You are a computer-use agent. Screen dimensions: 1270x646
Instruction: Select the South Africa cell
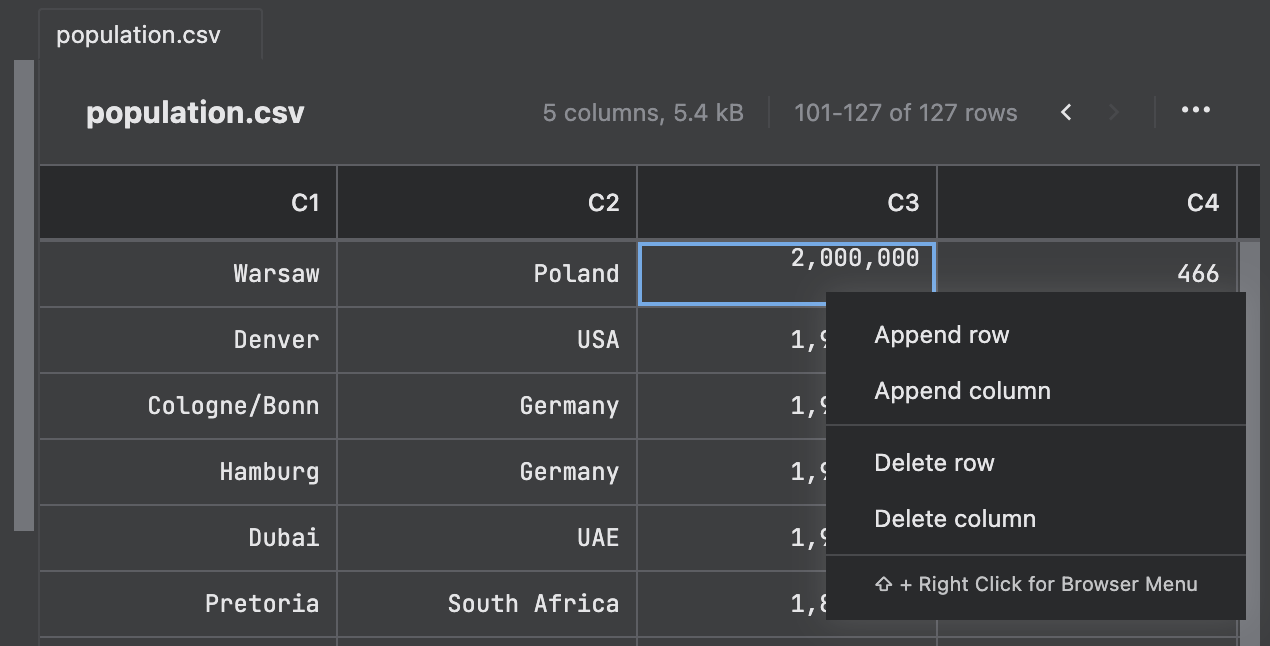click(487, 603)
